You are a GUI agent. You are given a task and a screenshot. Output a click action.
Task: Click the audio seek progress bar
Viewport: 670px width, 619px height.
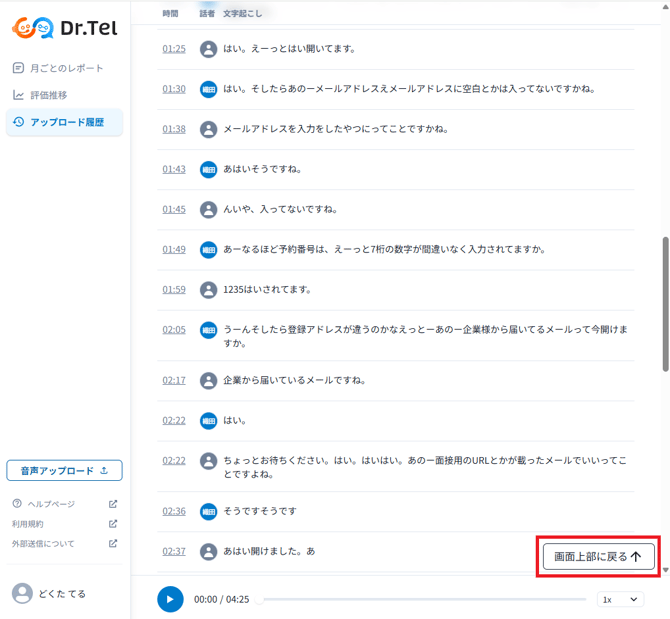coord(422,600)
